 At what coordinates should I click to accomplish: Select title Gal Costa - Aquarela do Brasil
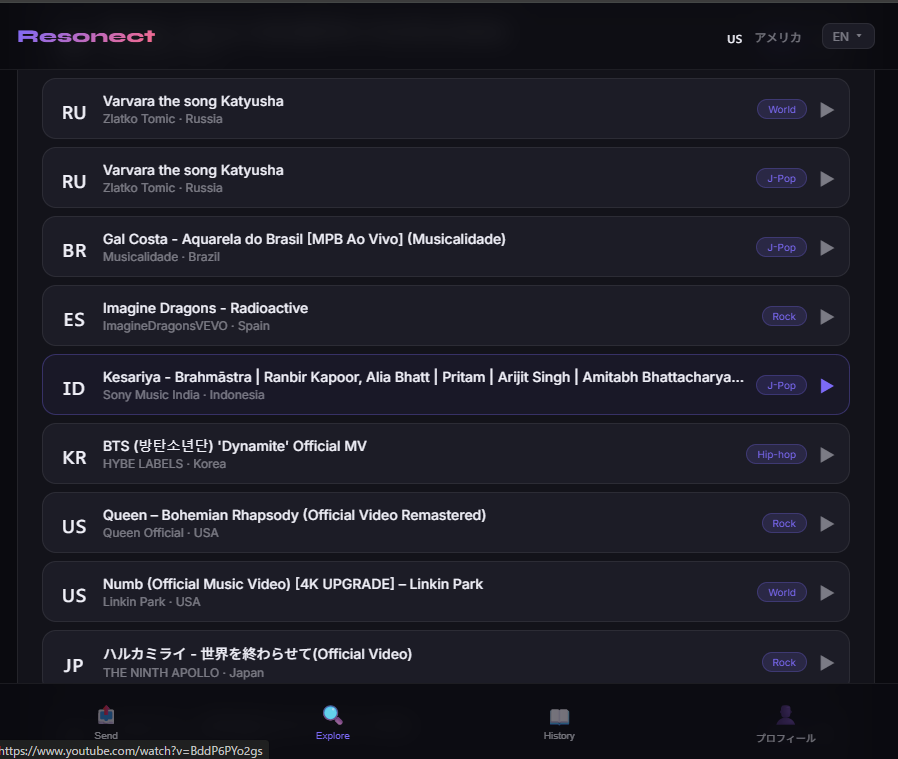click(304, 239)
